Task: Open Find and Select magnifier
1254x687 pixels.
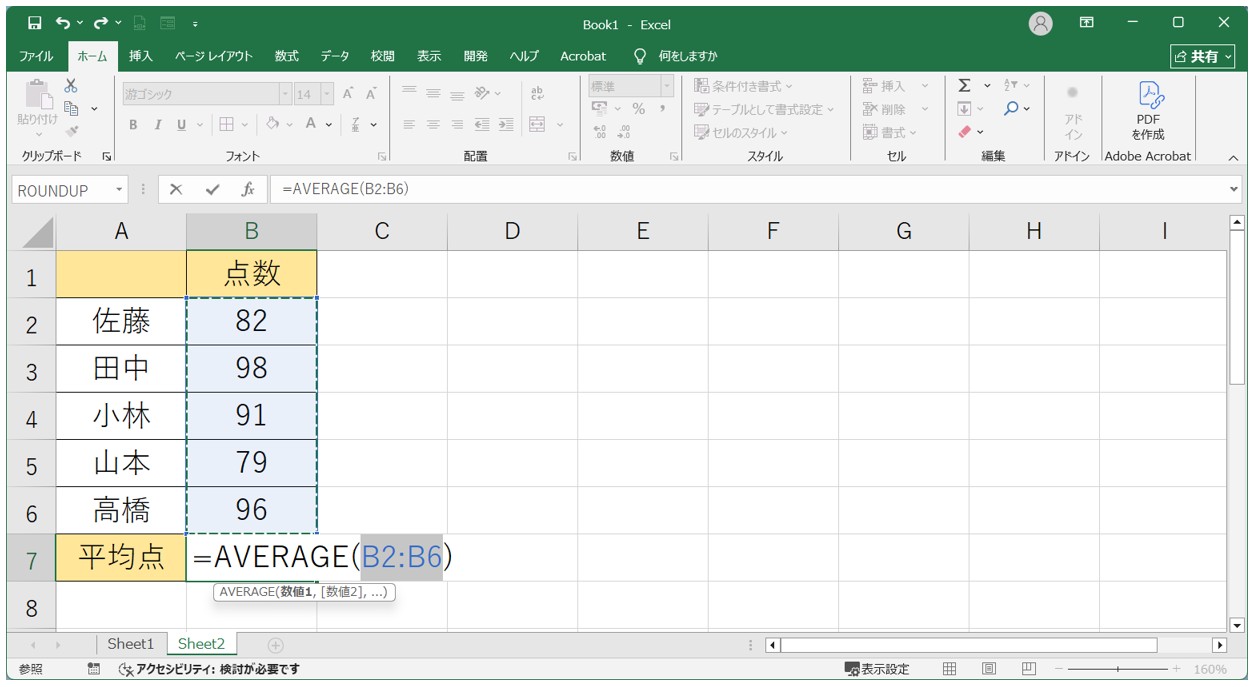Action: [x=1011, y=108]
